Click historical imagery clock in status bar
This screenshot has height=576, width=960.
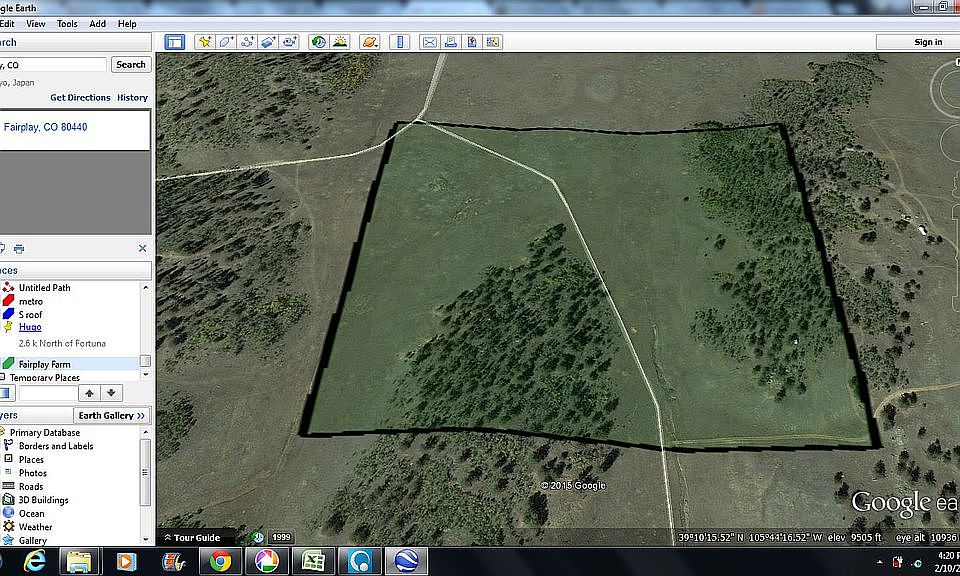(x=258, y=537)
